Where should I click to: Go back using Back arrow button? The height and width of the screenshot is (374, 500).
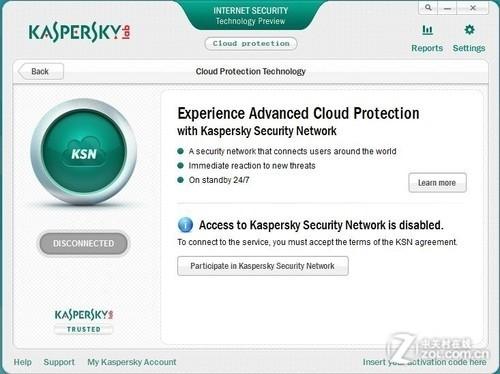[40, 71]
